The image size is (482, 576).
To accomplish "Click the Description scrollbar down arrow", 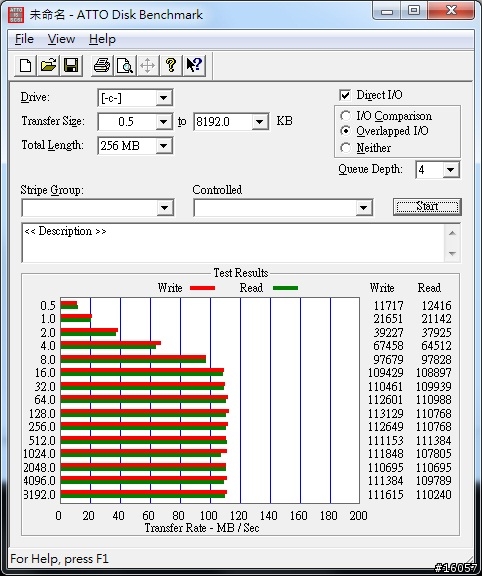I will [x=452, y=253].
